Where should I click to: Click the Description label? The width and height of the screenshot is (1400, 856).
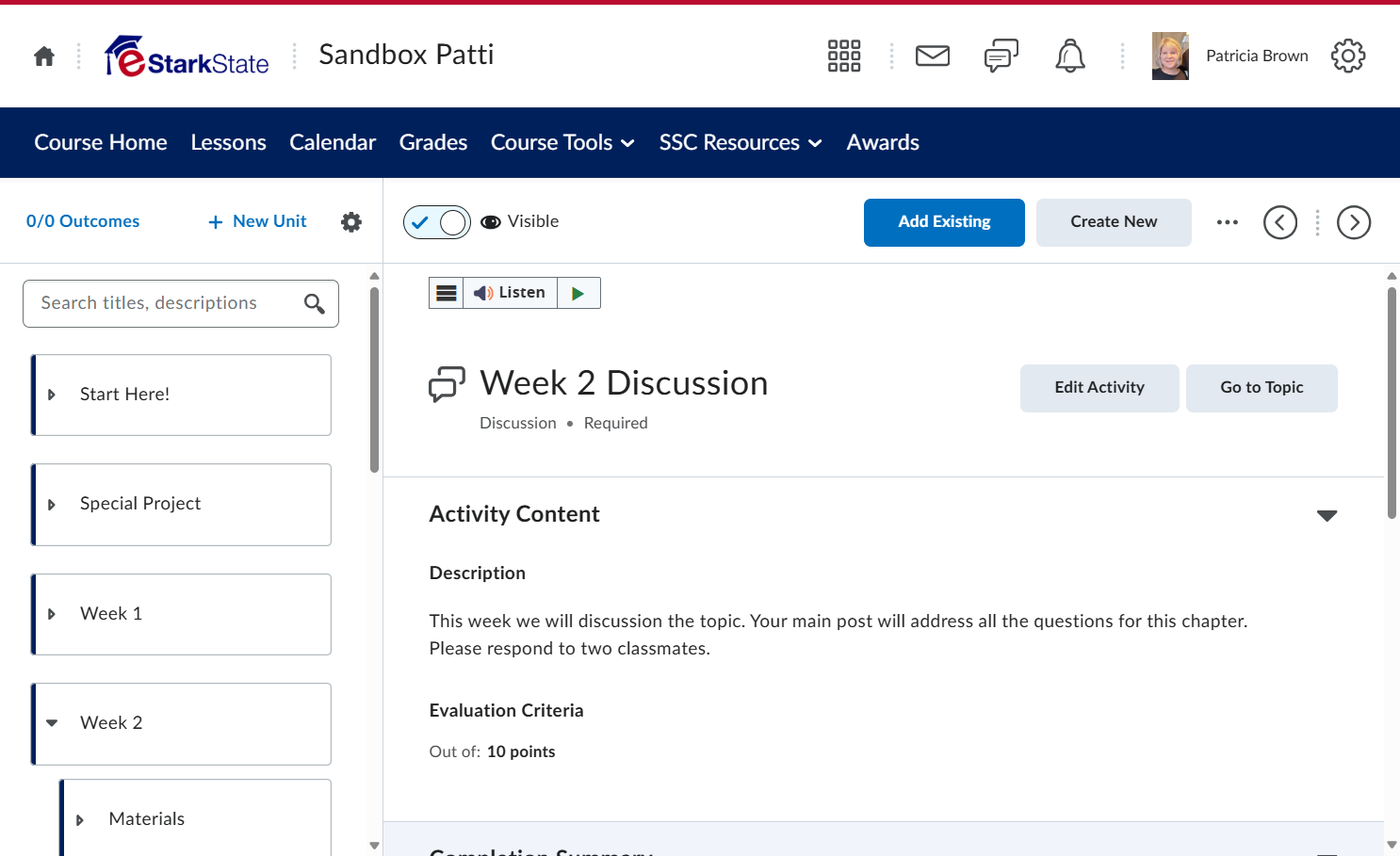[477, 573]
